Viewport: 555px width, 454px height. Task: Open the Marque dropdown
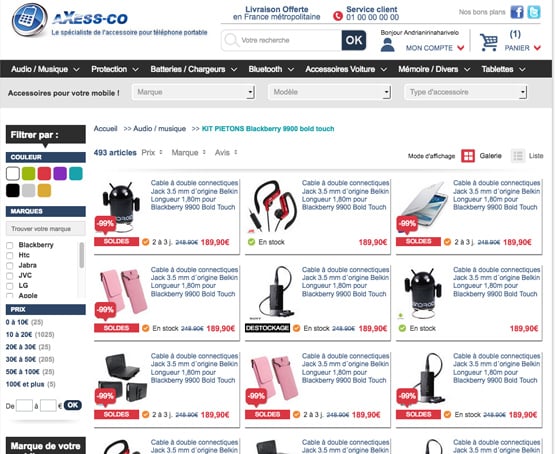click(x=194, y=92)
